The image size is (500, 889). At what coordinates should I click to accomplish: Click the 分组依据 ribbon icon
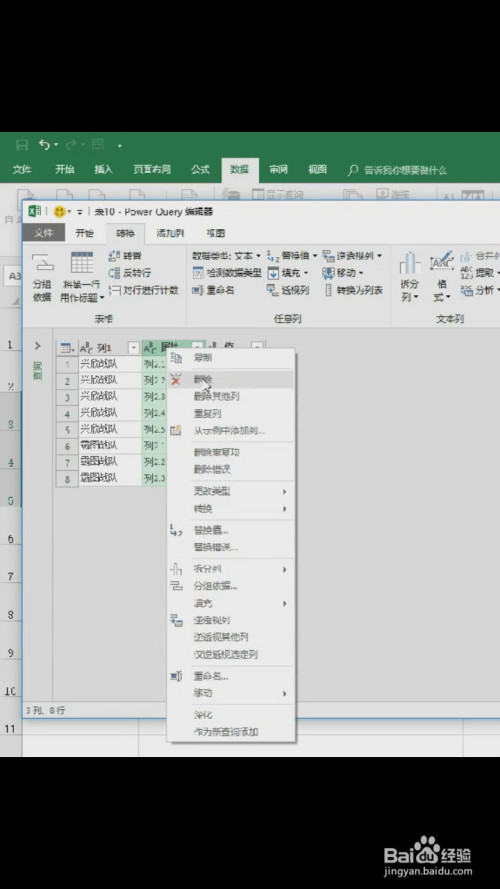coord(41,276)
